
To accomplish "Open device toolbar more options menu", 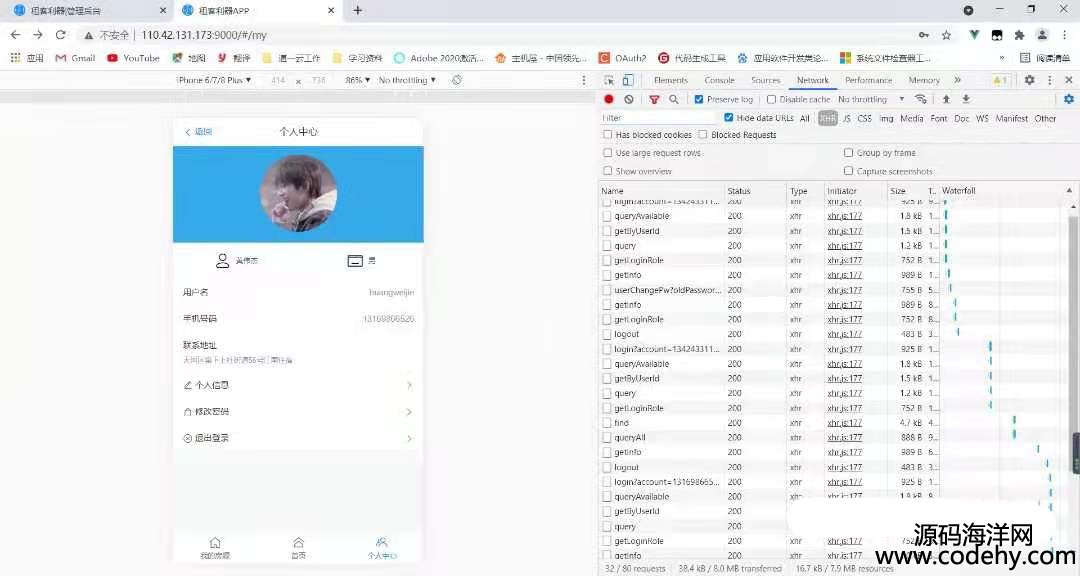I will (x=584, y=80).
